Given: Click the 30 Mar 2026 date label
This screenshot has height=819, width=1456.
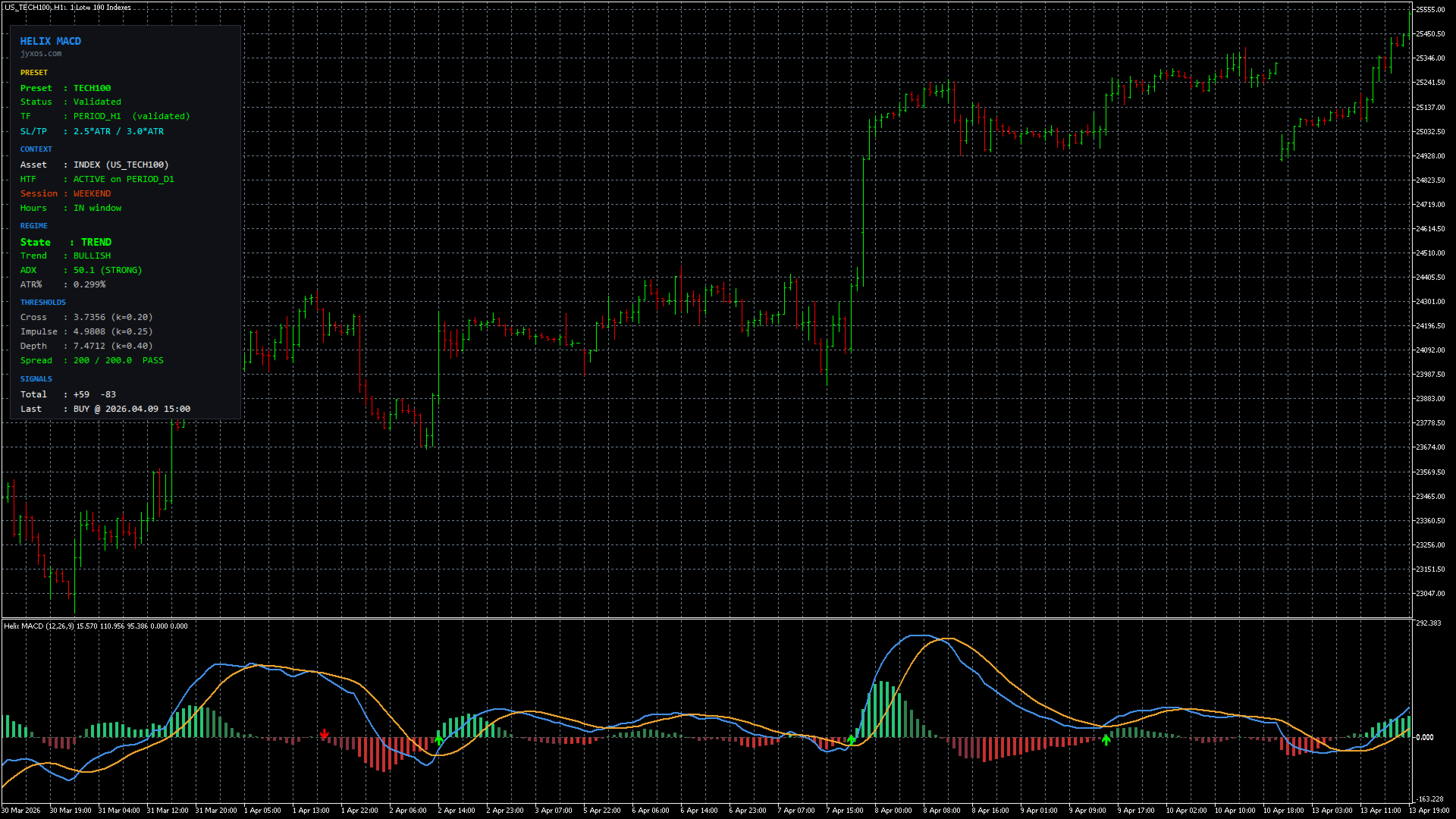Looking at the screenshot, I should 21,811.
